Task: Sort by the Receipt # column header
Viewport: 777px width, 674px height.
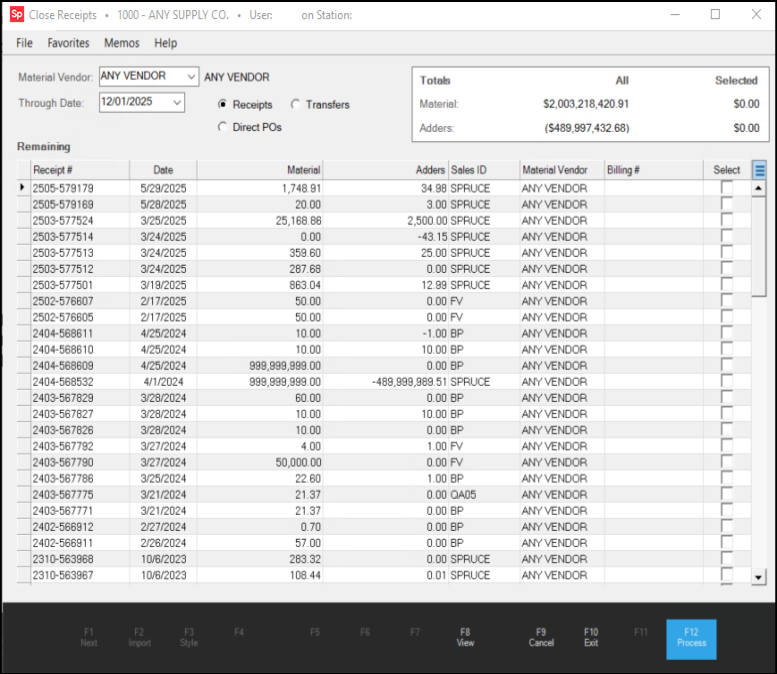Action: pyautogui.click(x=80, y=170)
